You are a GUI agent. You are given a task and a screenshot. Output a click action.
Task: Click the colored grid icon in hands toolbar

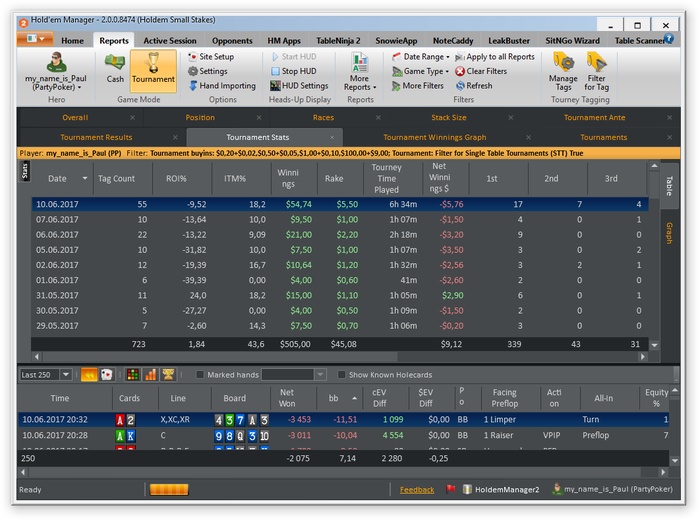(133, 374)
